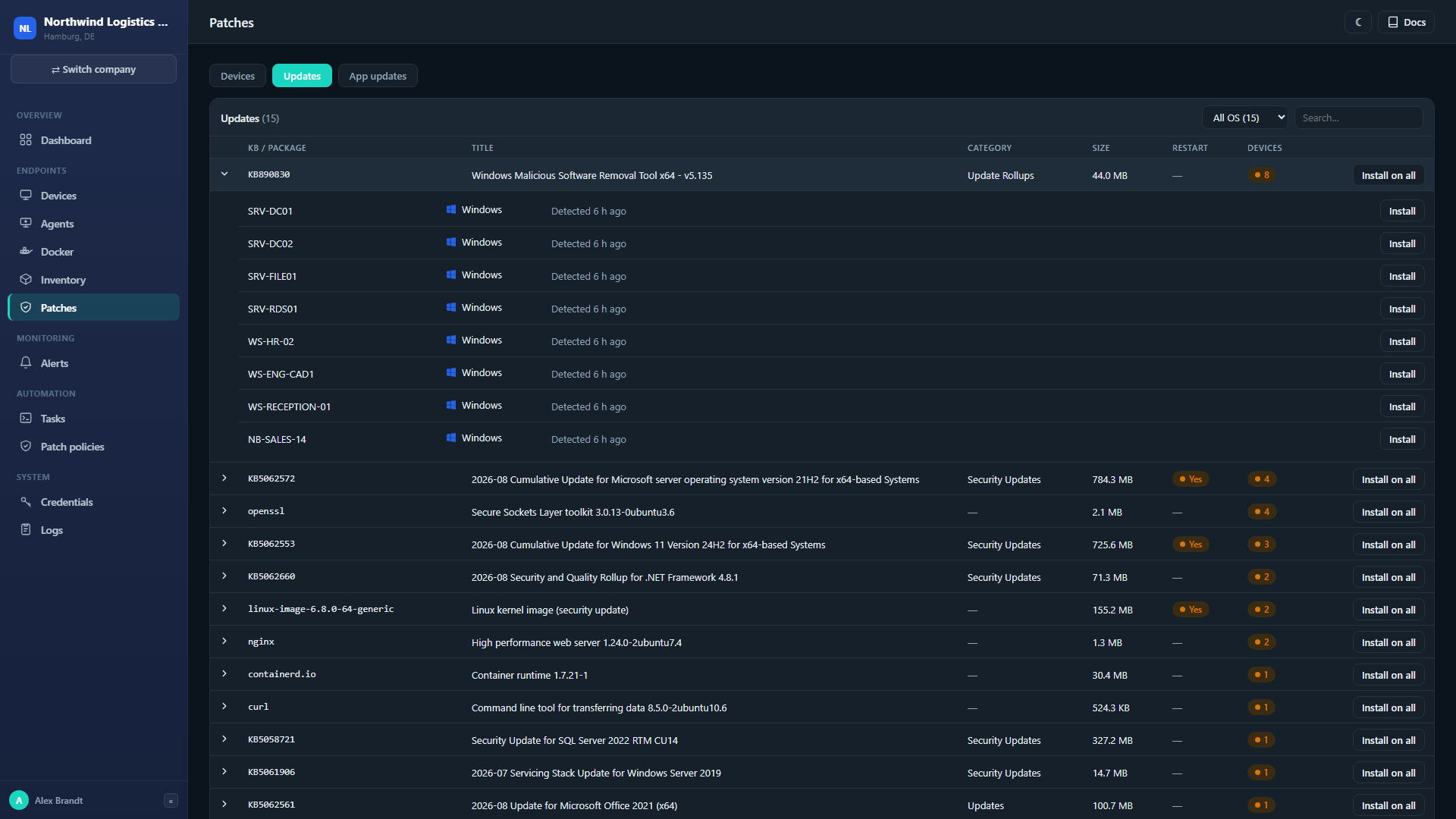Viewport: 1456px width, 819px height.
Task: Click the 4 devices badge for openssl
Action: (1262, 512)
